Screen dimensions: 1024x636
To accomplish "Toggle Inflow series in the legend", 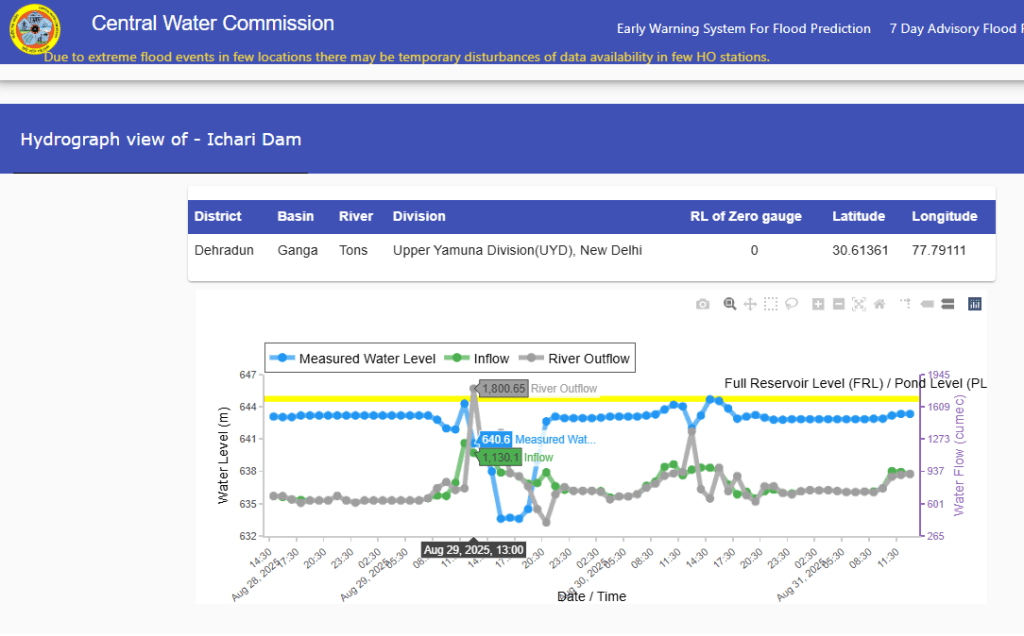I will pos(479,358).
